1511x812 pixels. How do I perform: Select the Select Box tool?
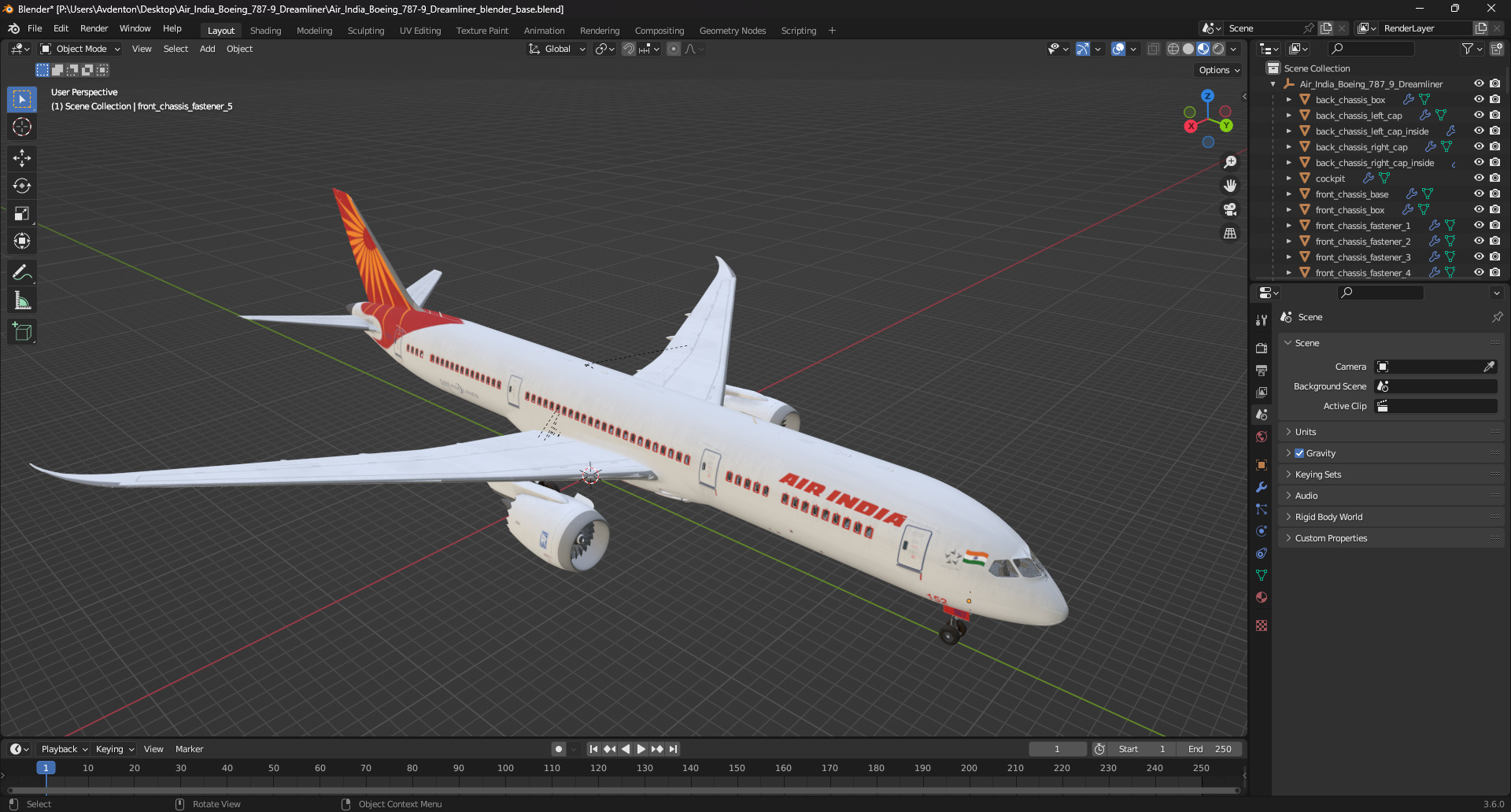tap(22, 99)
